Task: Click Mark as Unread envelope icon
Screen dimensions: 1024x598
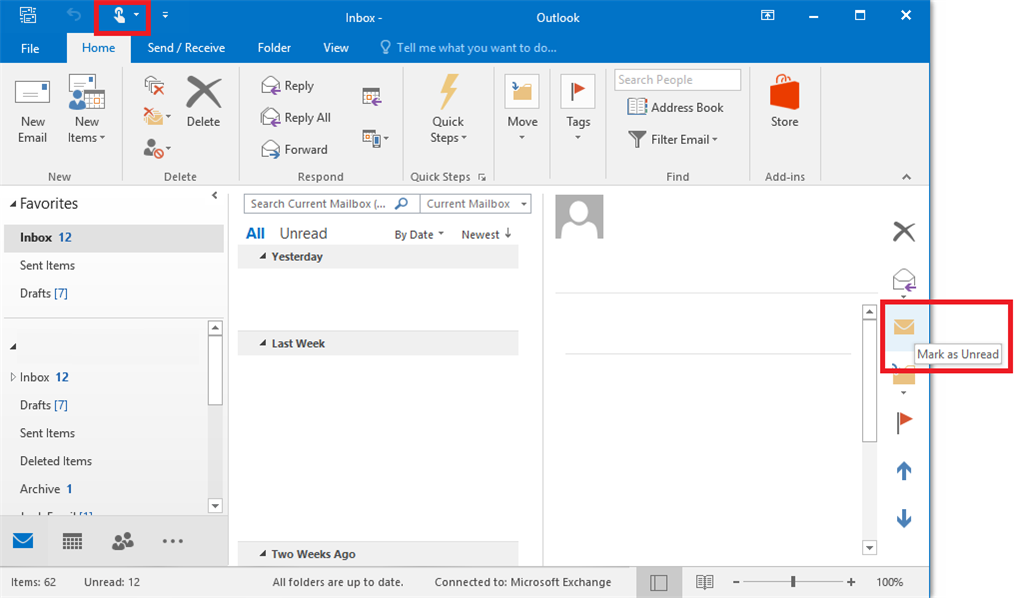Action: pyautogui.click(x=904, y=326)
